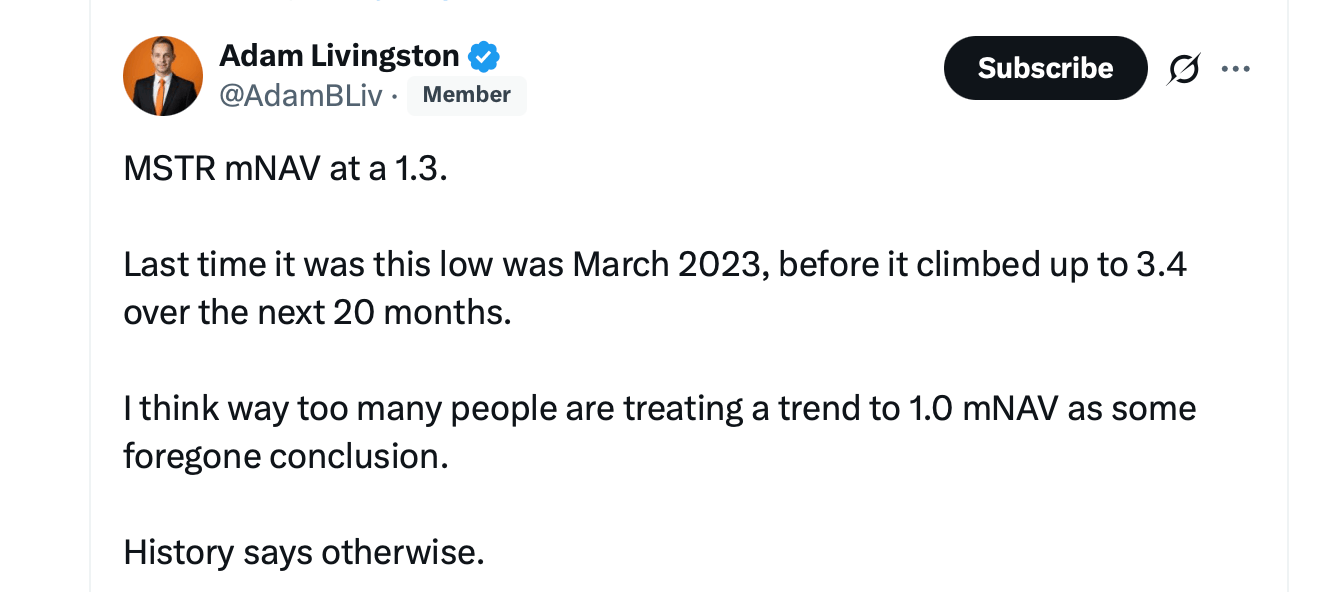The width and height of the screenshot is (1330, 592).
Task: Open the @AdamBLiv handle link
Action: pyautogui.click(x=300, y=95)
